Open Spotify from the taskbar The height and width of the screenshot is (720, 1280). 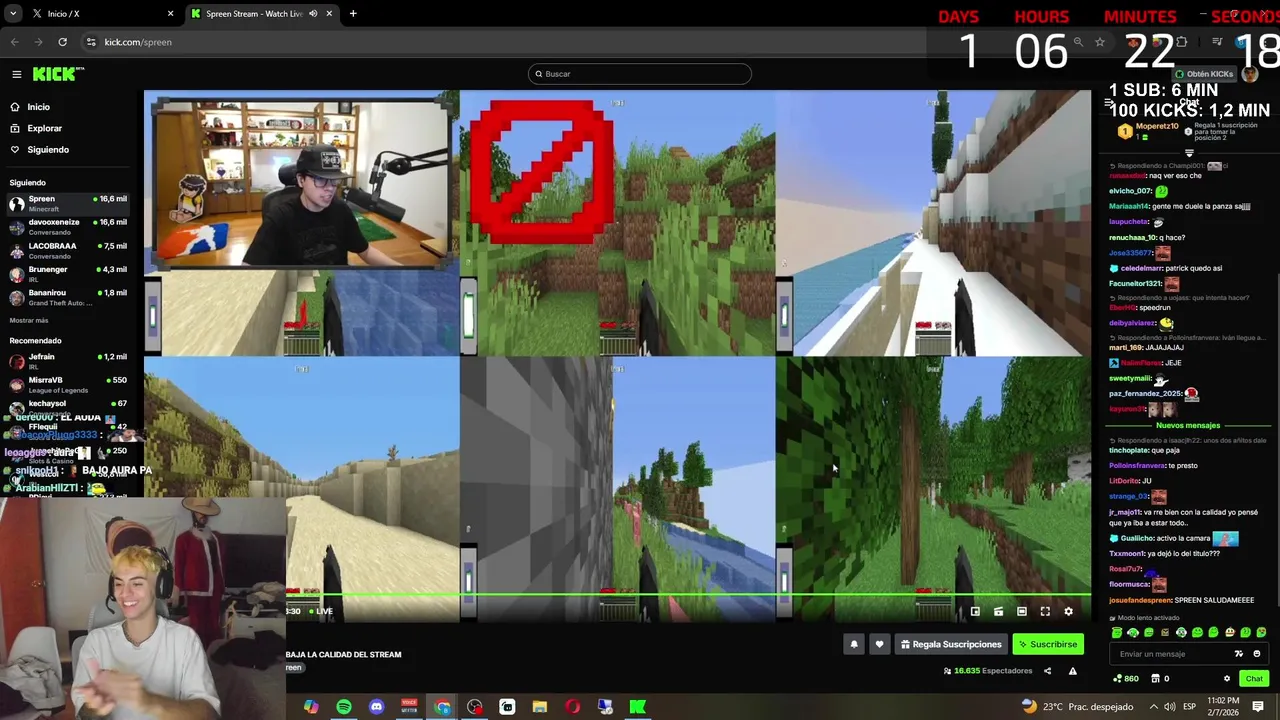pyautogui.click(x=344, y=707)
